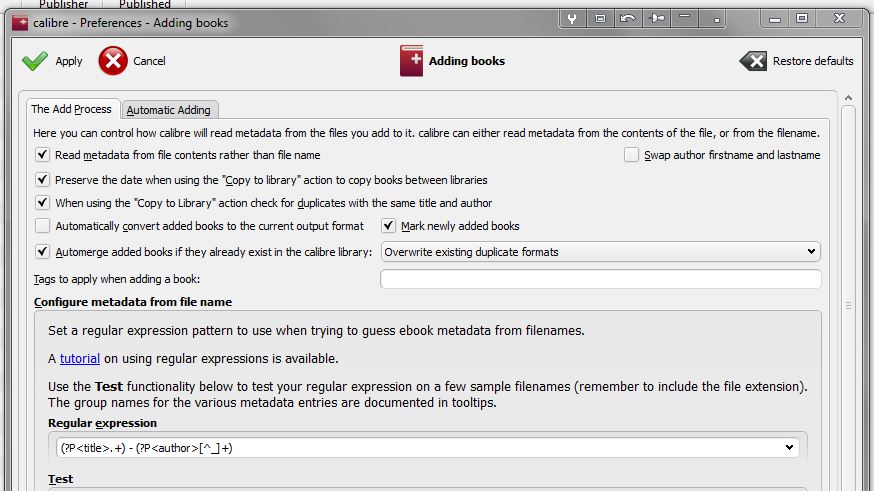Click the red Cancel X icon
Viewport: 874px width, 491px height.
coord(113,61)
